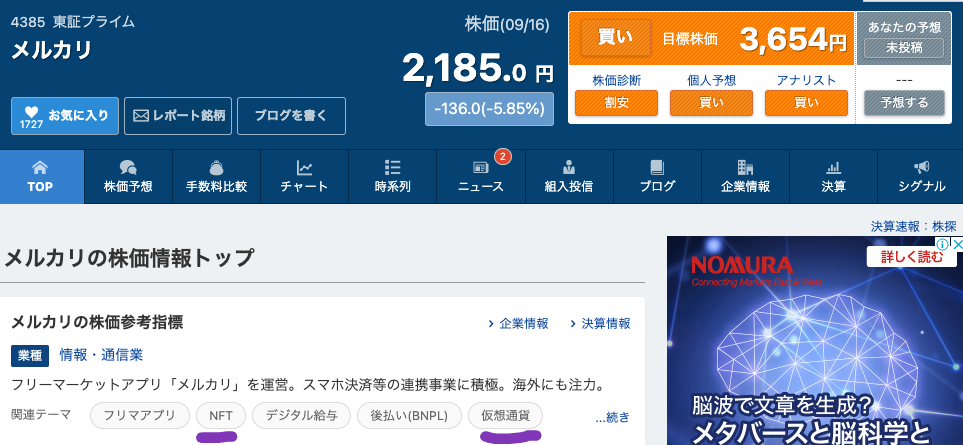
Task: Click the price change -136.0(-5.85%)
Action: coord(489,109)
